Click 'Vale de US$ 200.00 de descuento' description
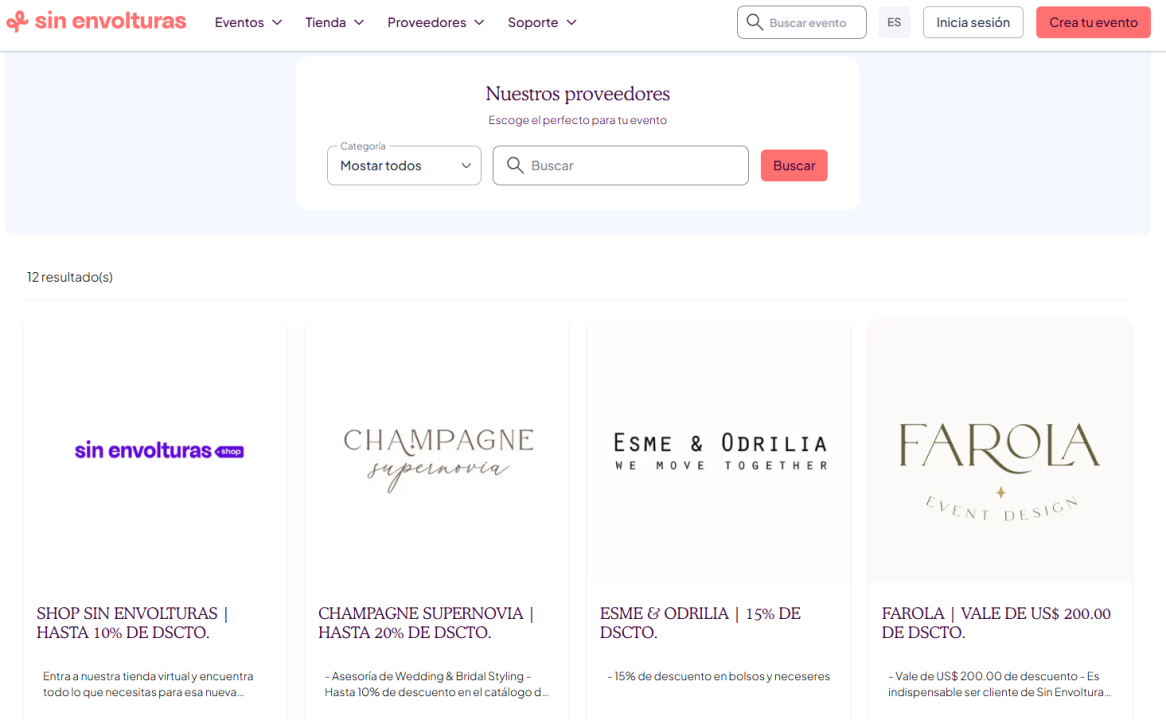Viewport: 1166px width, 720px height. [x=999, y=684]
